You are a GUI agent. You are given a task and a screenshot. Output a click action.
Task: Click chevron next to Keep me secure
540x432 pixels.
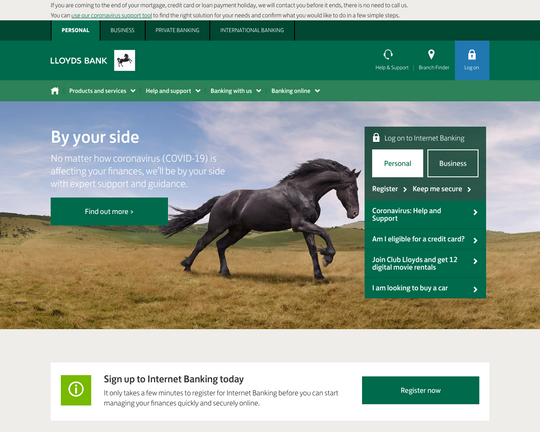[469, 189]
